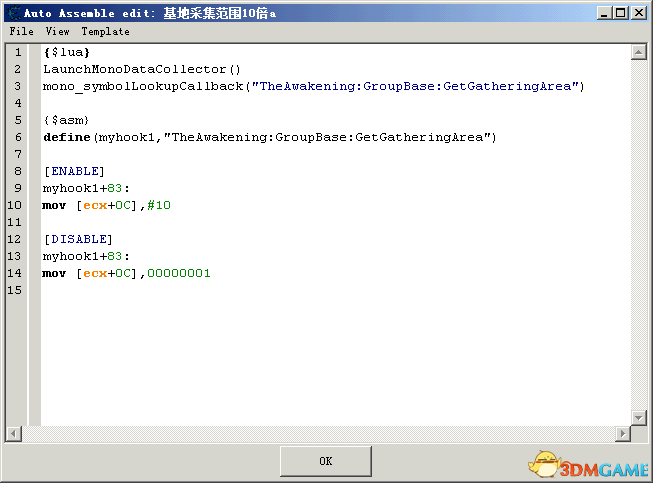Click the 00000001 value on line 14
The image size is (653, 483).
click(179, 273)
